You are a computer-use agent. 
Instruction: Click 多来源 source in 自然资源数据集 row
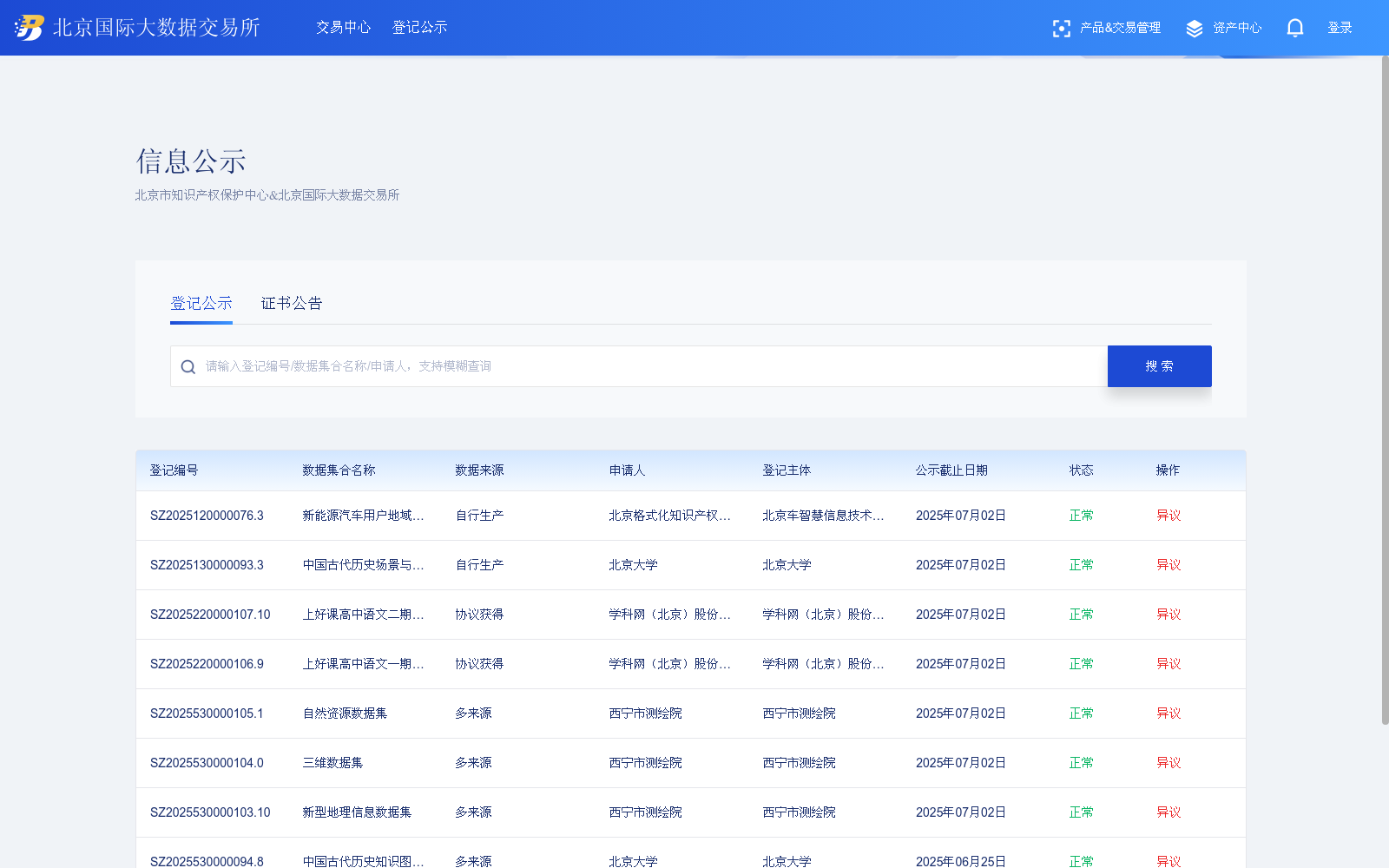point(473,713)
